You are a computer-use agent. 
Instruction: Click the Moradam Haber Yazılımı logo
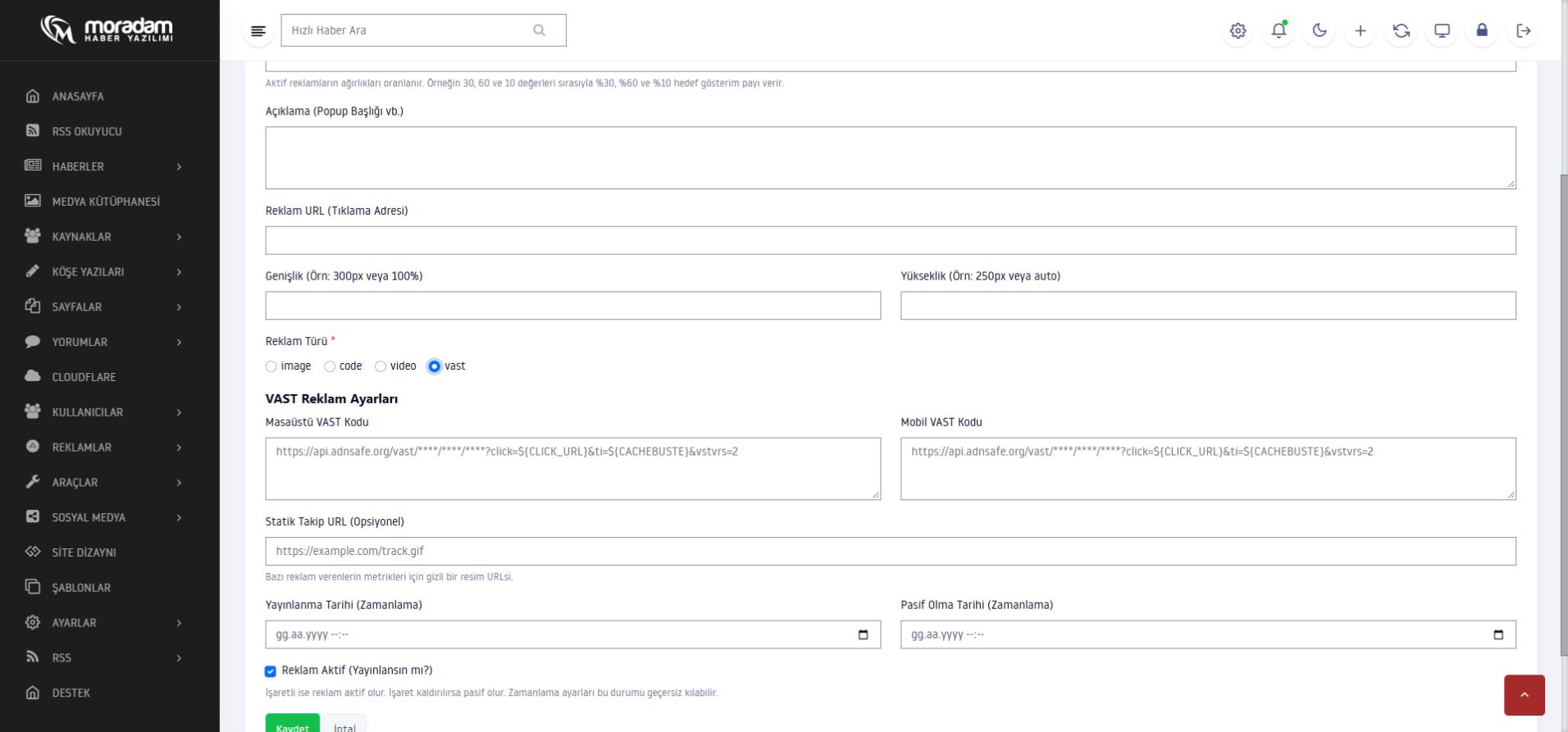click(x=107, y=30)
